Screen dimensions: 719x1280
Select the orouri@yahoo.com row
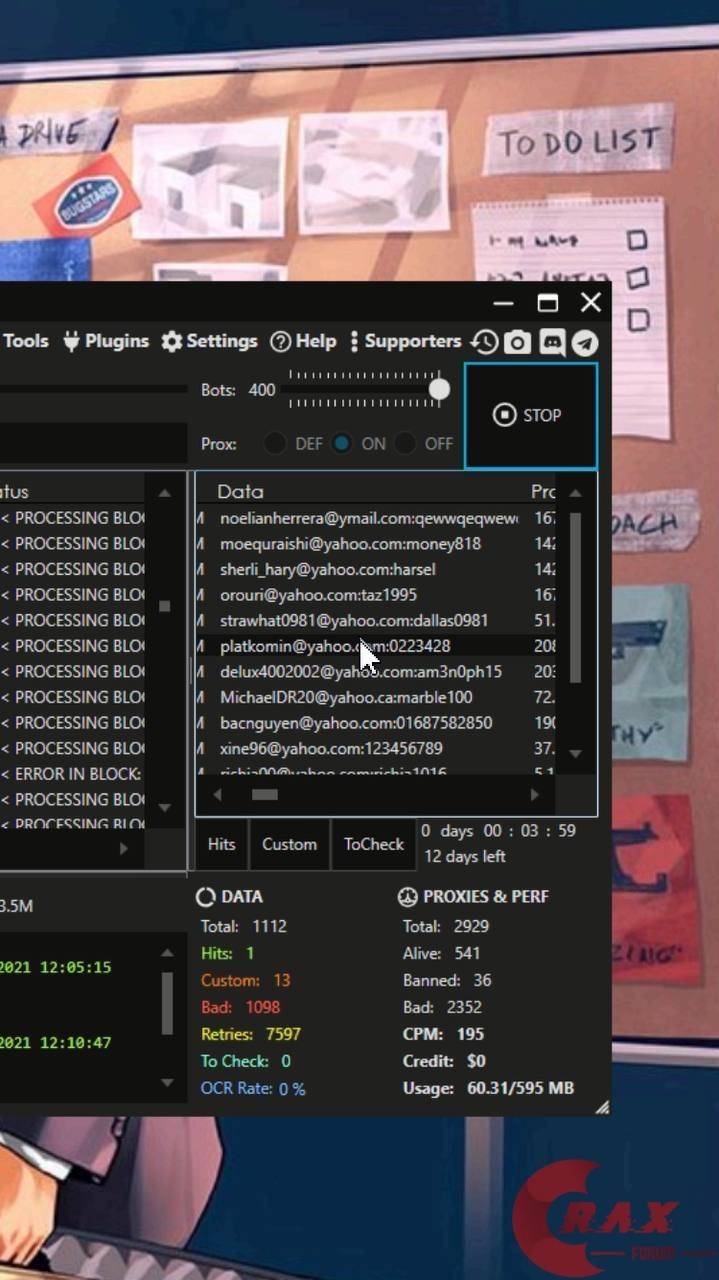tap(375, 595)
